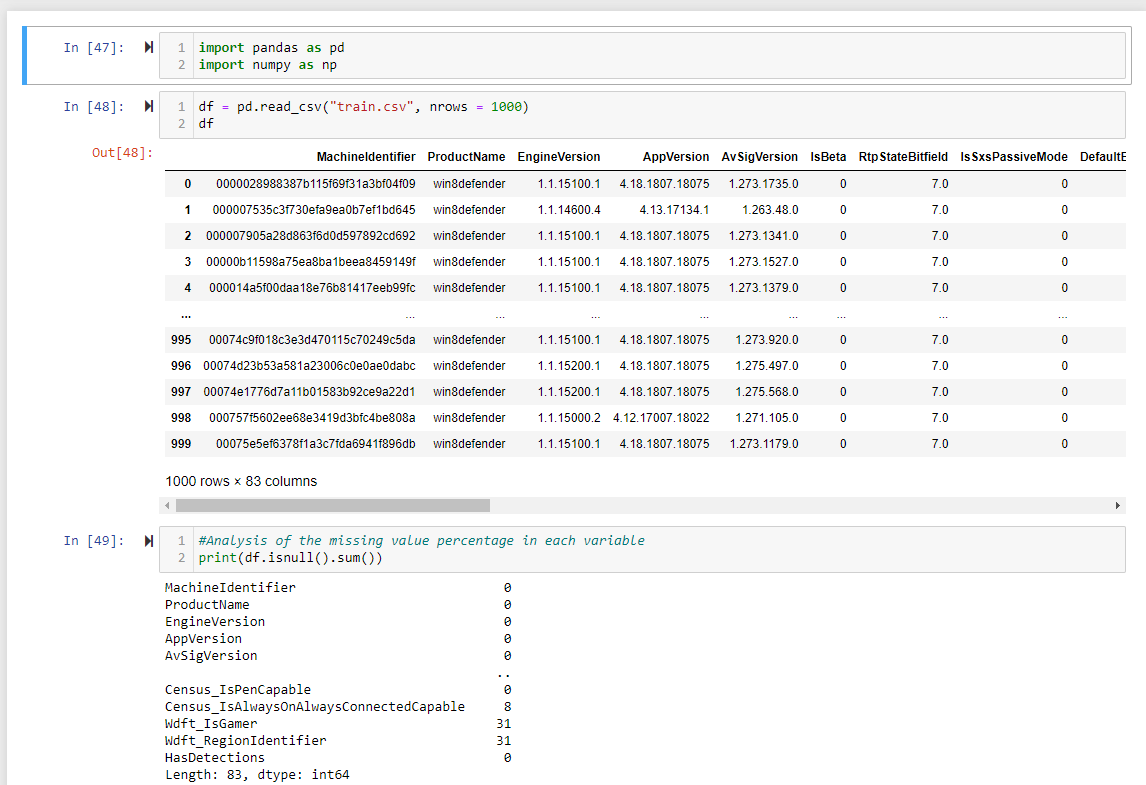Viewport: 1146px width, 785px height.
Task: Select the AvSigVersion column header
Action: click(x=760, y=157)
